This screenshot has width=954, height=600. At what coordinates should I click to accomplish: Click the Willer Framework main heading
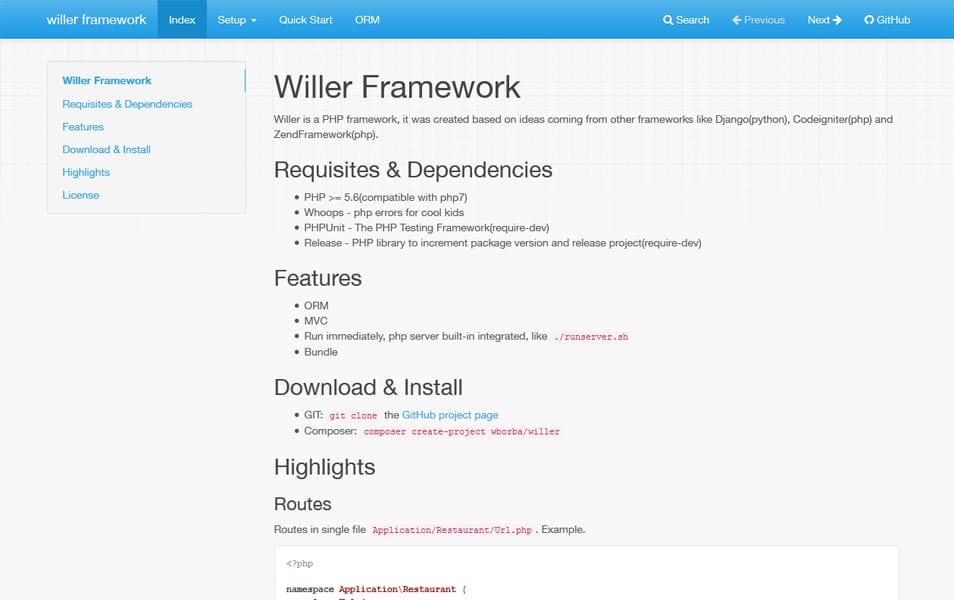coord(397,86)
